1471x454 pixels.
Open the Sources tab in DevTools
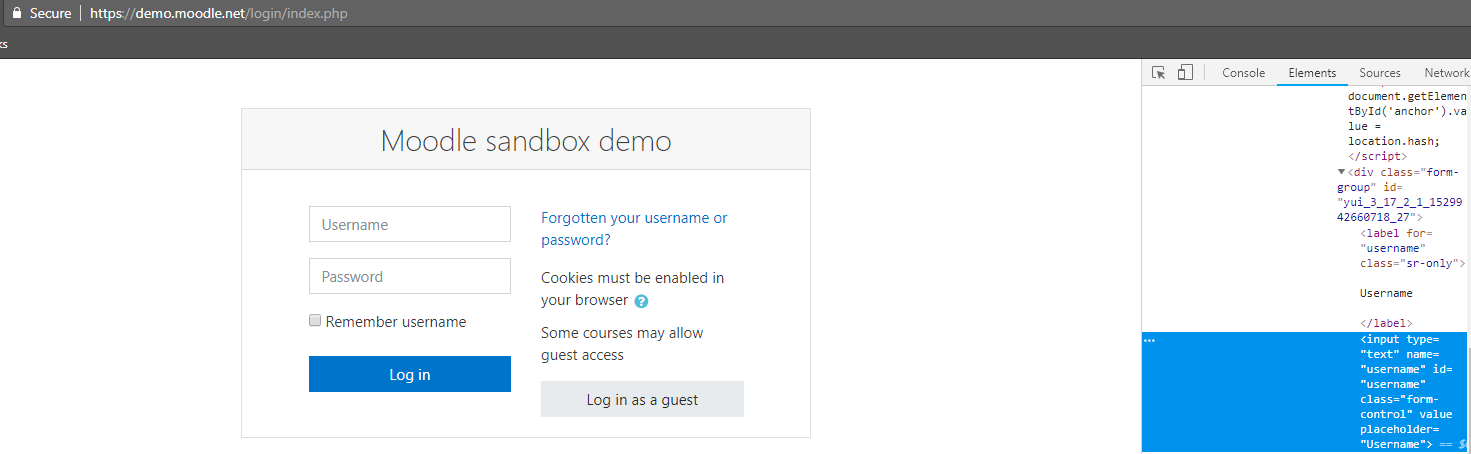click(x=1379, y=73)
